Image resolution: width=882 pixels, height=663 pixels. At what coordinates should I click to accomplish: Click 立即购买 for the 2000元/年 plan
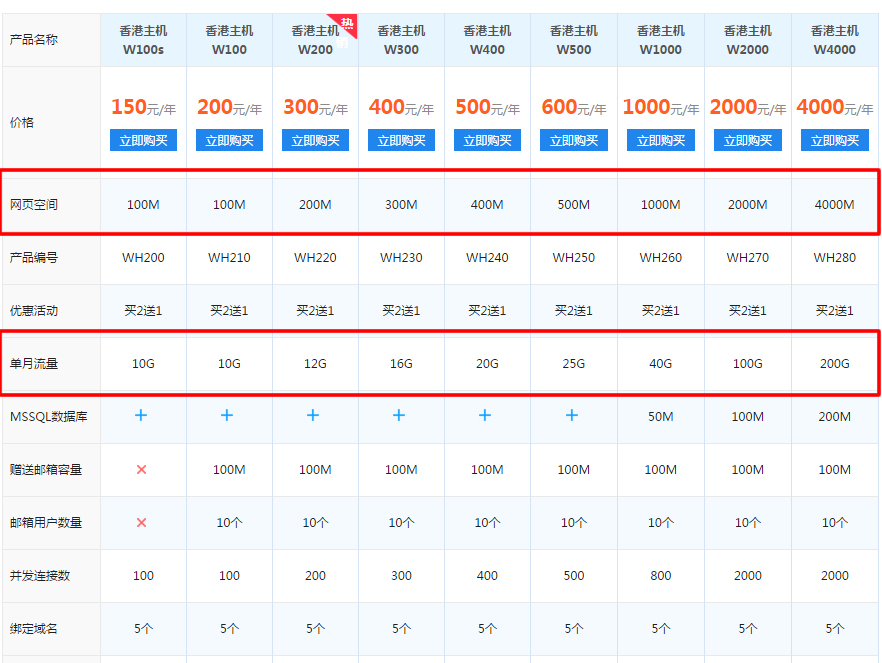click(x=748, y=141)
